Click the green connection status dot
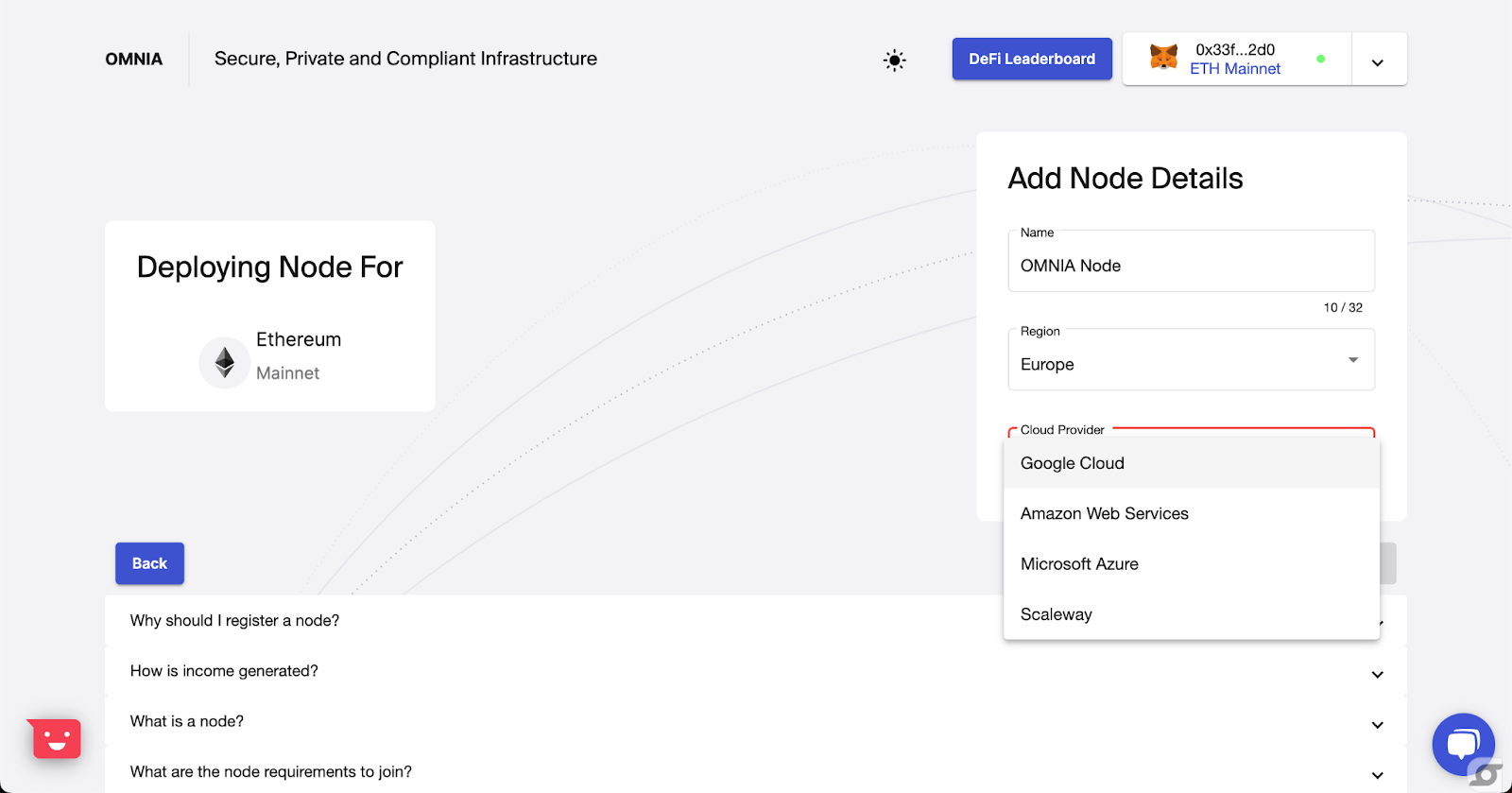 click(x=1320, y=59)
